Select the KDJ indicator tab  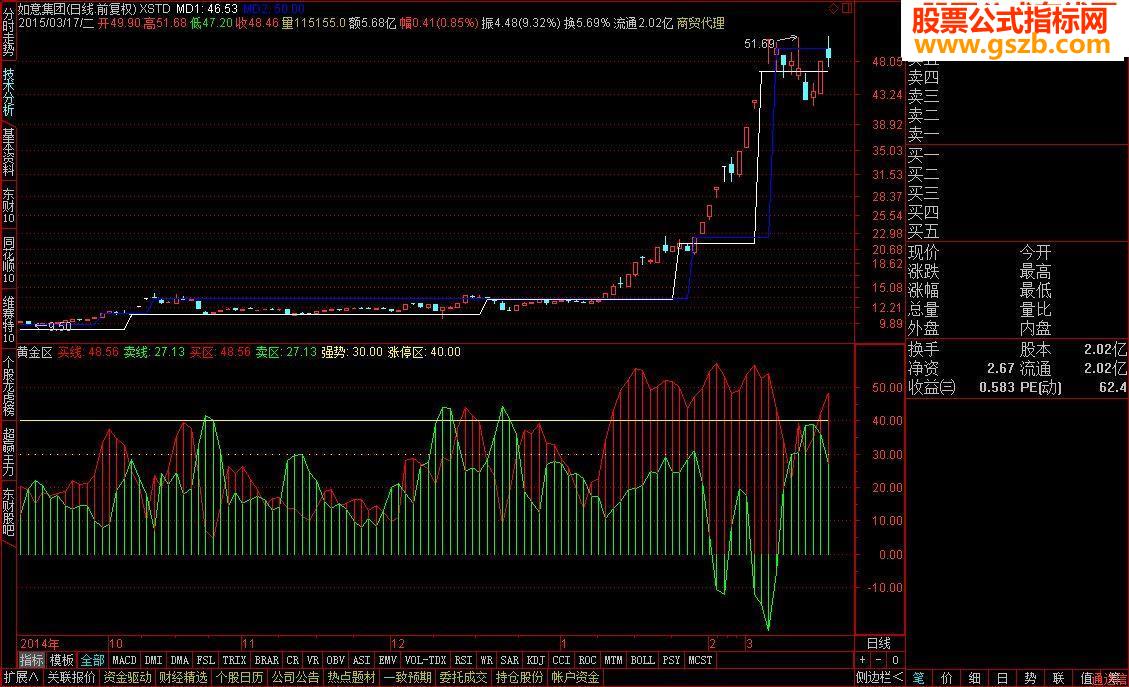536,660
